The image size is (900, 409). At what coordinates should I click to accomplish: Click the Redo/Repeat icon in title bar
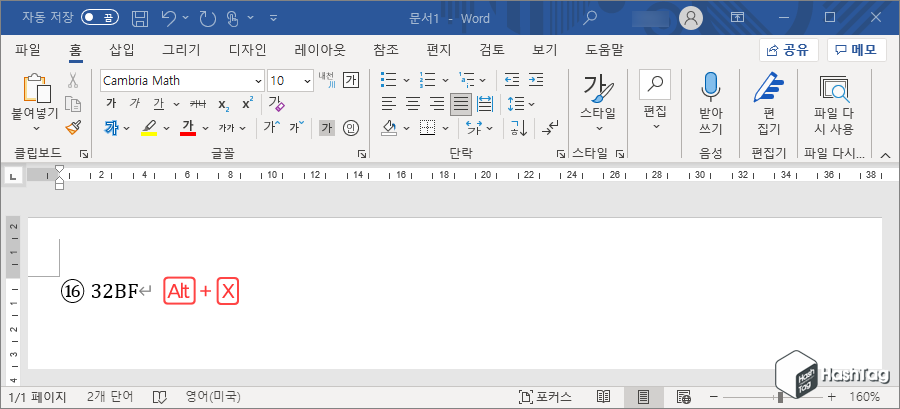(x=207, y=18)
